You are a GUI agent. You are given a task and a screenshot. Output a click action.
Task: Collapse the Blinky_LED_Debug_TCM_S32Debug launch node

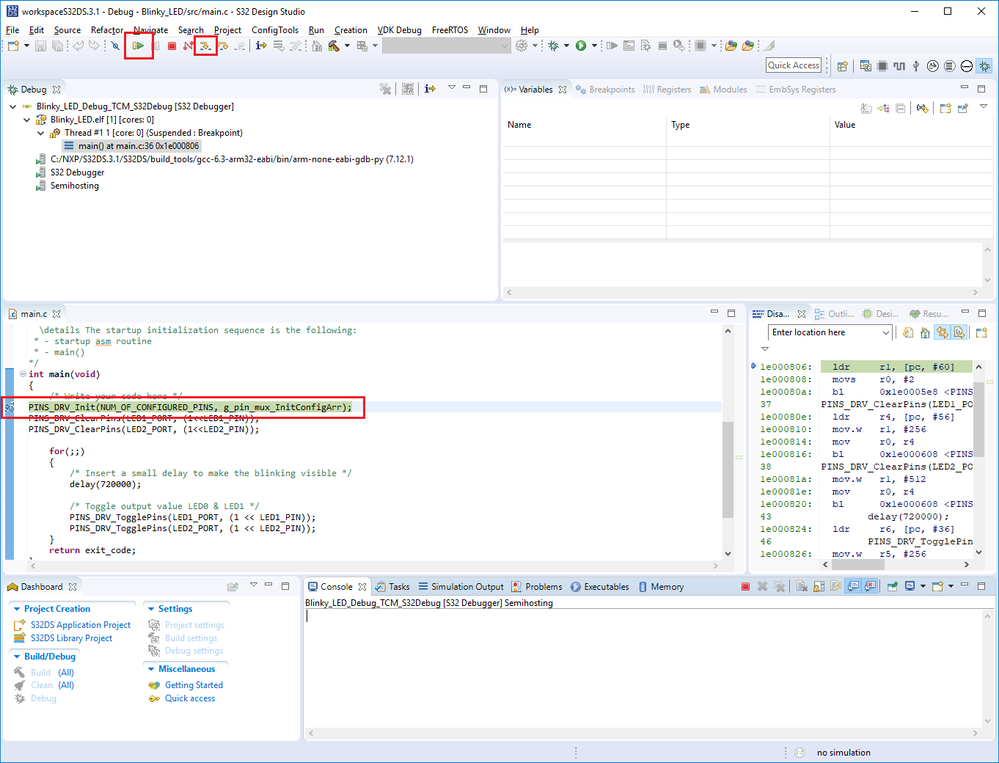(x=13, y=106)
